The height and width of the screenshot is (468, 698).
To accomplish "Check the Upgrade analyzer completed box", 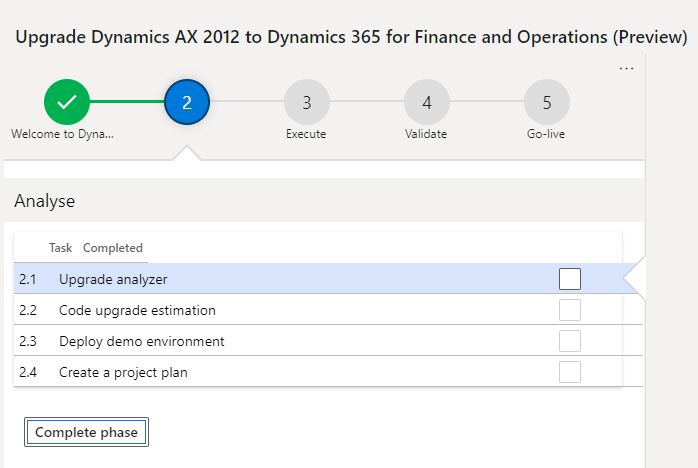I will point(570,279).
